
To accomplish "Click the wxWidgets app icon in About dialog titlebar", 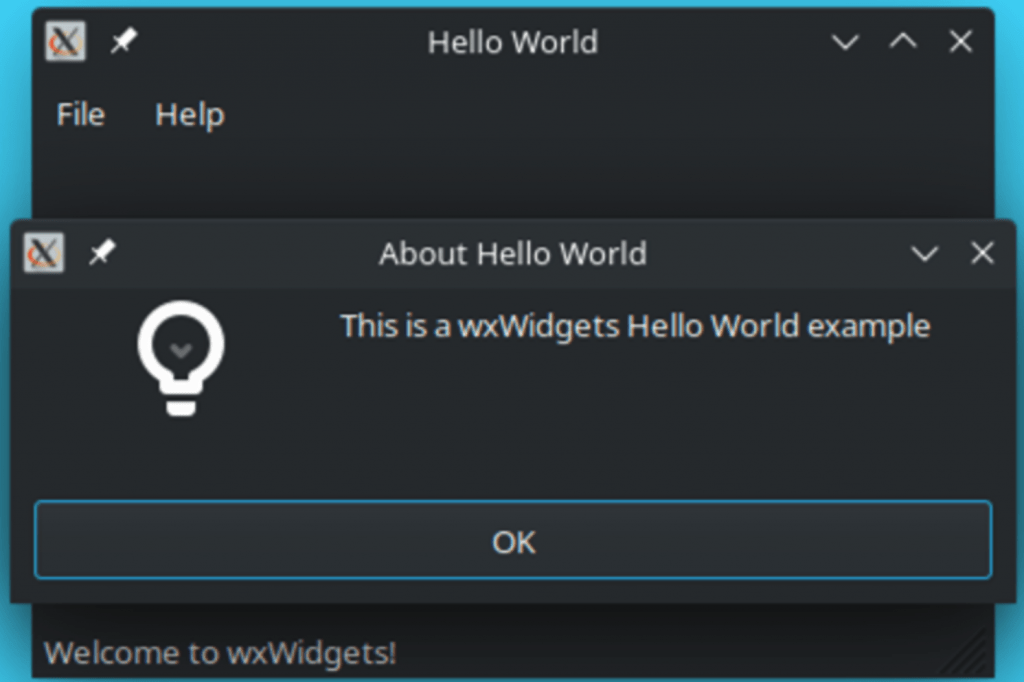I will (44, 253).
